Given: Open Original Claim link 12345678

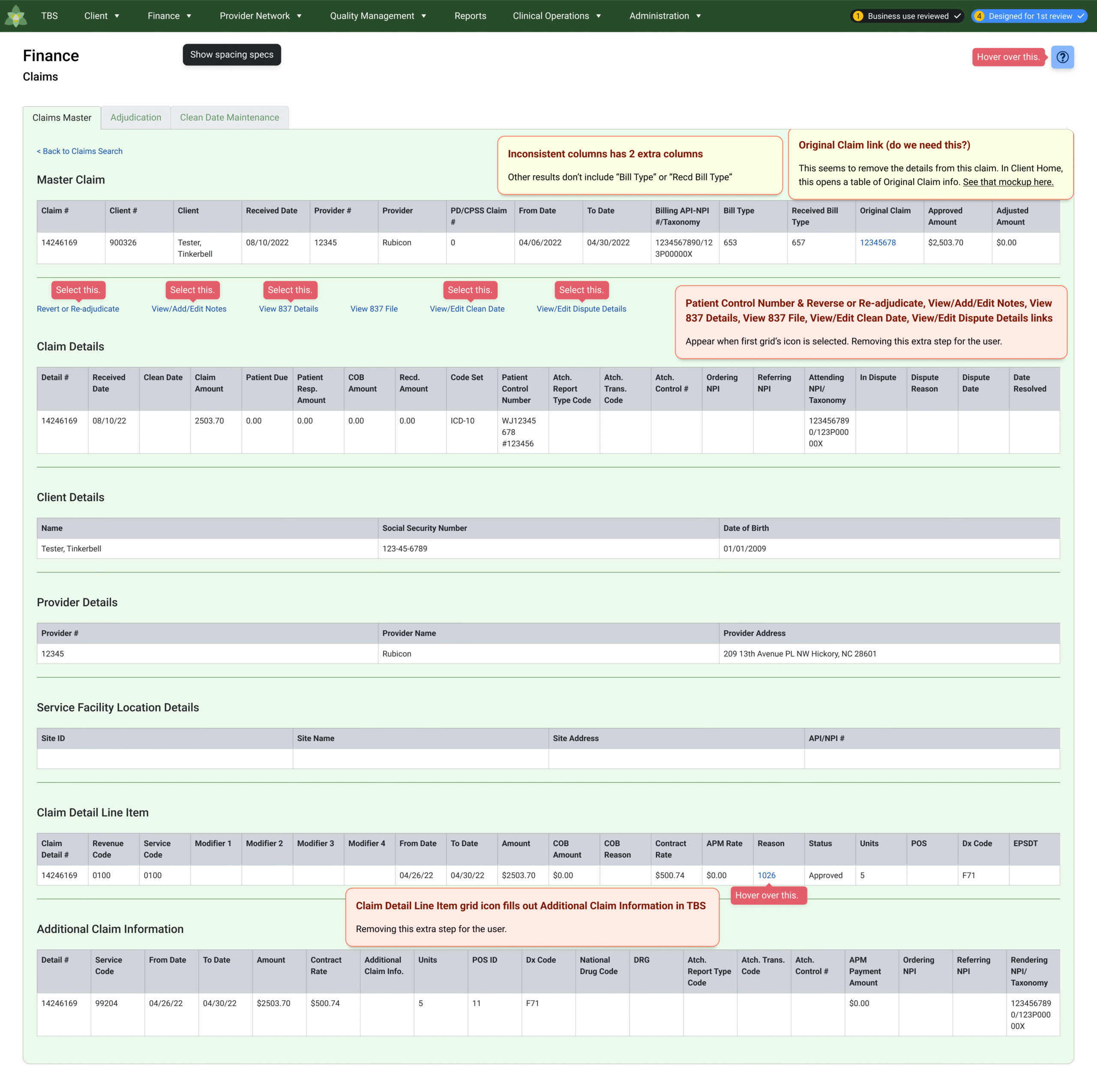Looking at the screenshot, I should [877, 242].
